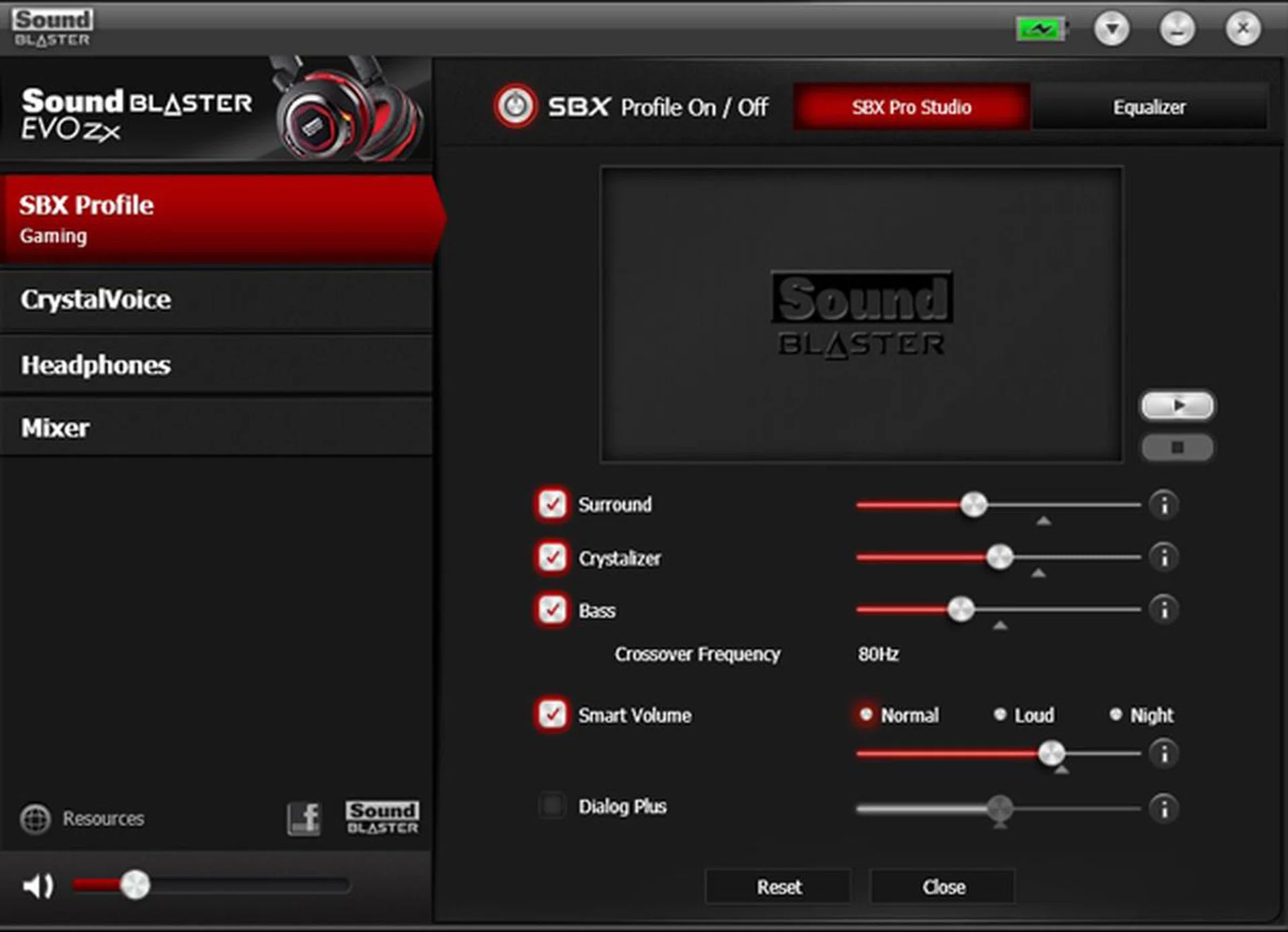Screen dimensions: 1288x932
Task: Mute audio with the speaker icon
Action: click(38, 886)
